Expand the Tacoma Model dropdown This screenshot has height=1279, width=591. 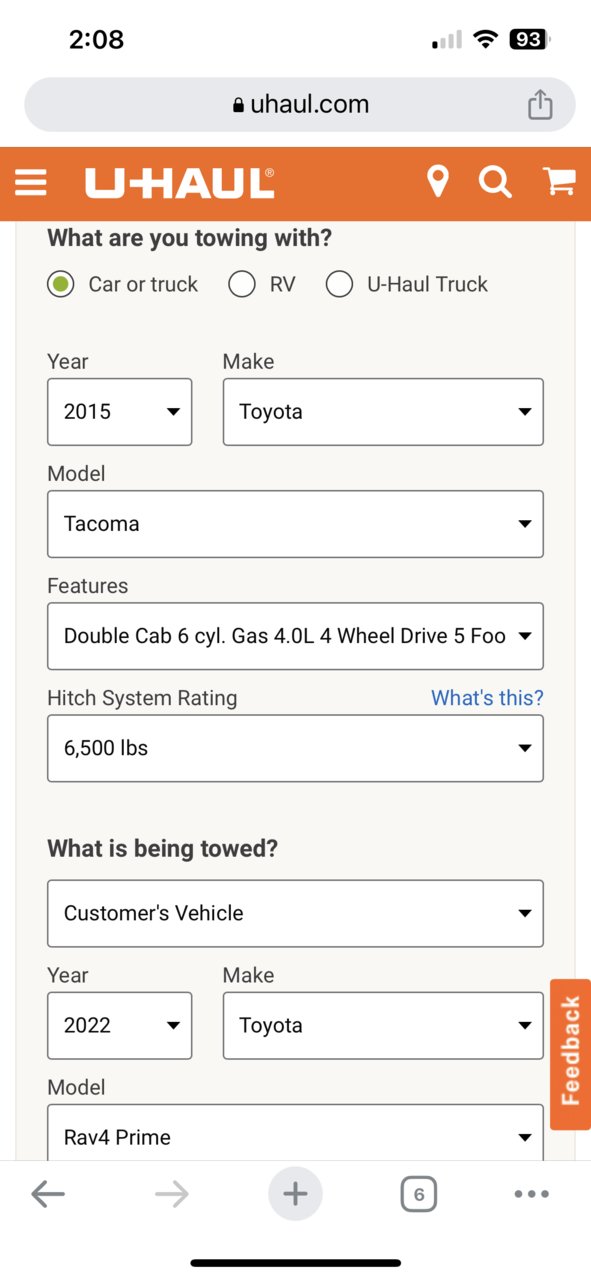[x=295, y=524]
